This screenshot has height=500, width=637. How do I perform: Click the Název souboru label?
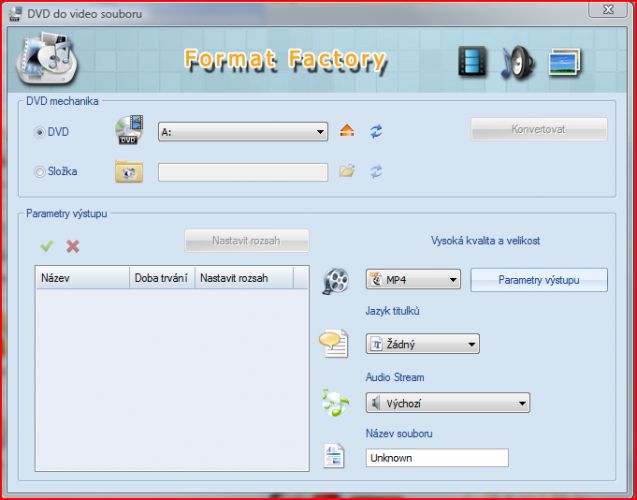(x=399, y=433)
